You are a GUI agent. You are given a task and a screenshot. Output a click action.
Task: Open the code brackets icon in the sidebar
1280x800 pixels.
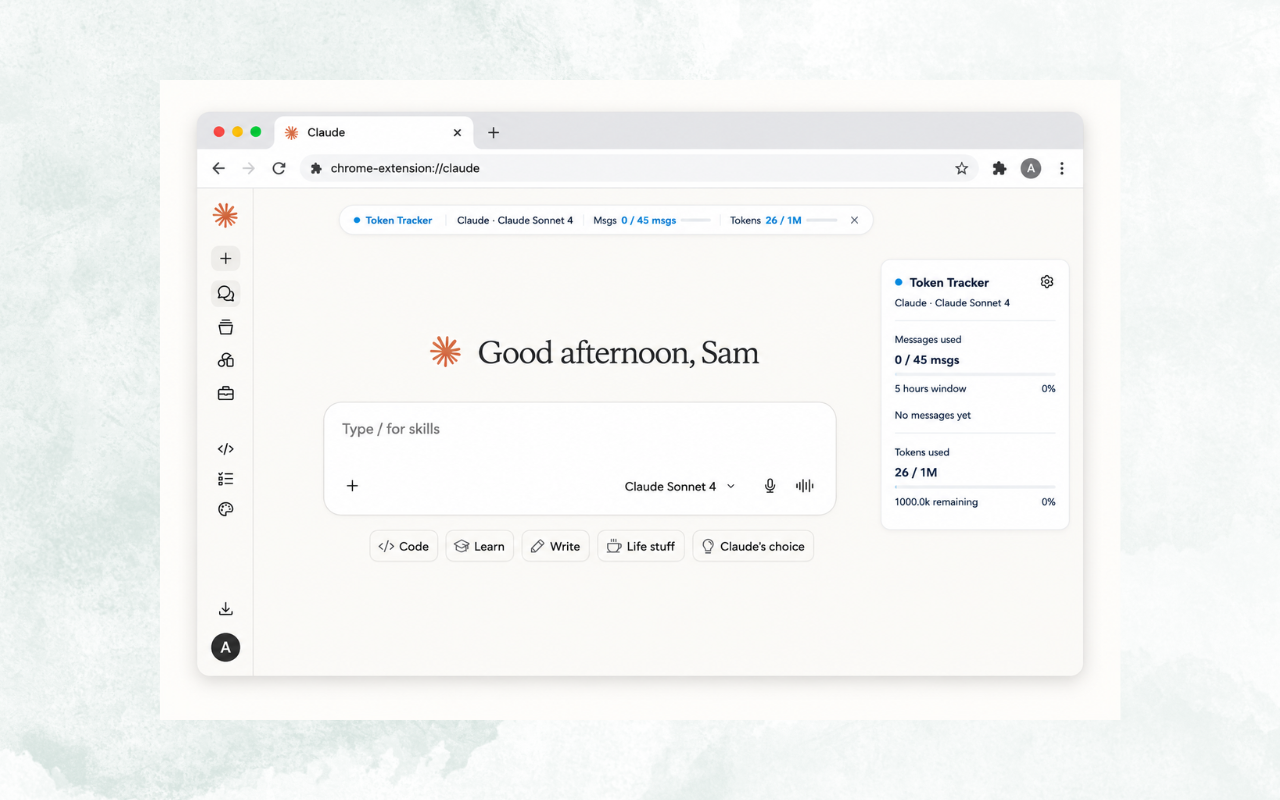click(226, 449)
